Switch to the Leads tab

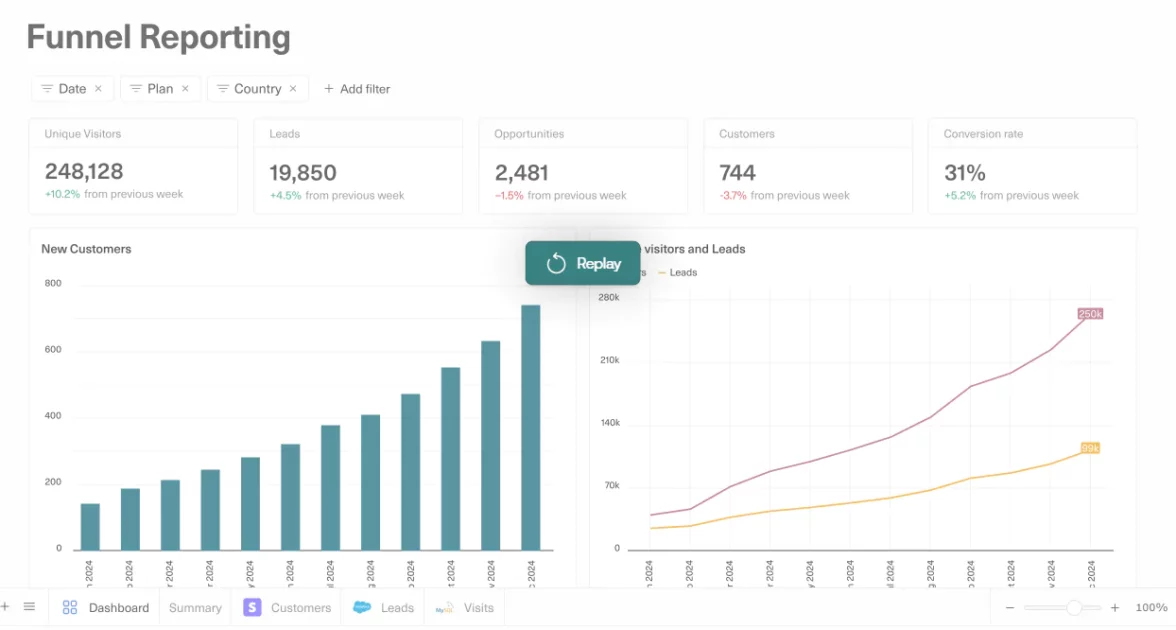point(397,607)
